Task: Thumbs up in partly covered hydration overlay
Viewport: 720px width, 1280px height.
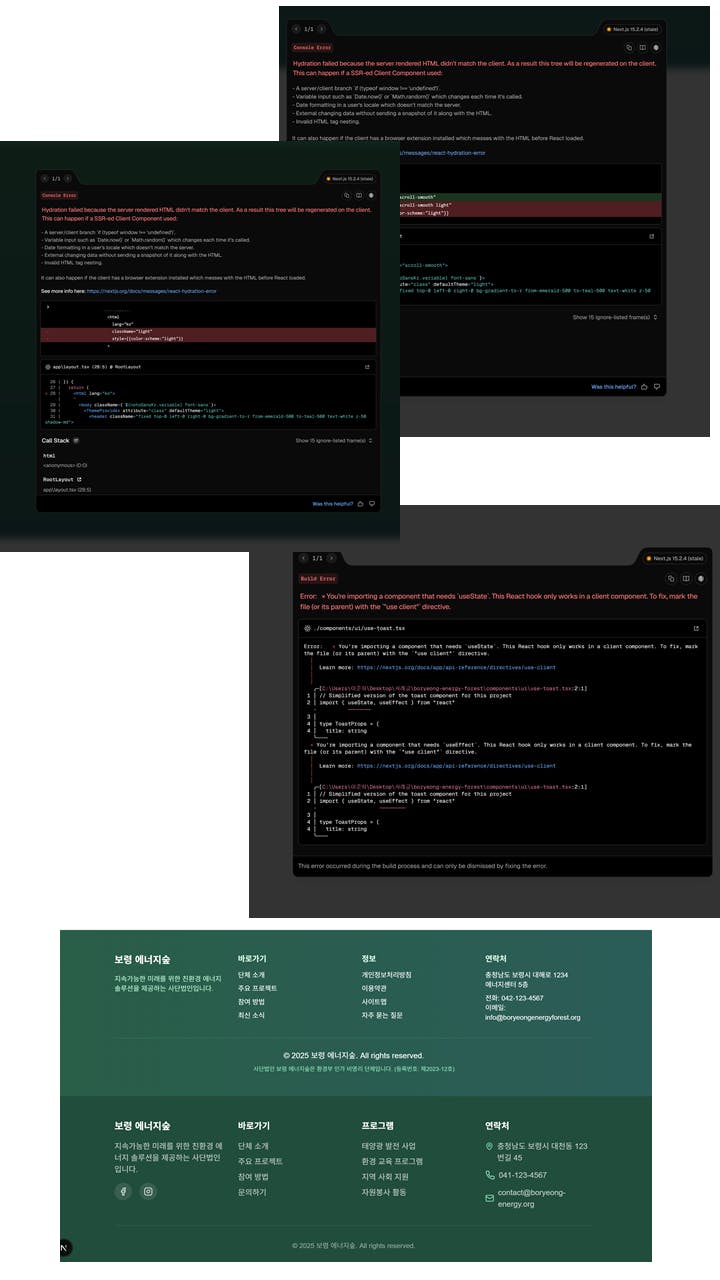Action: point(645,386)
